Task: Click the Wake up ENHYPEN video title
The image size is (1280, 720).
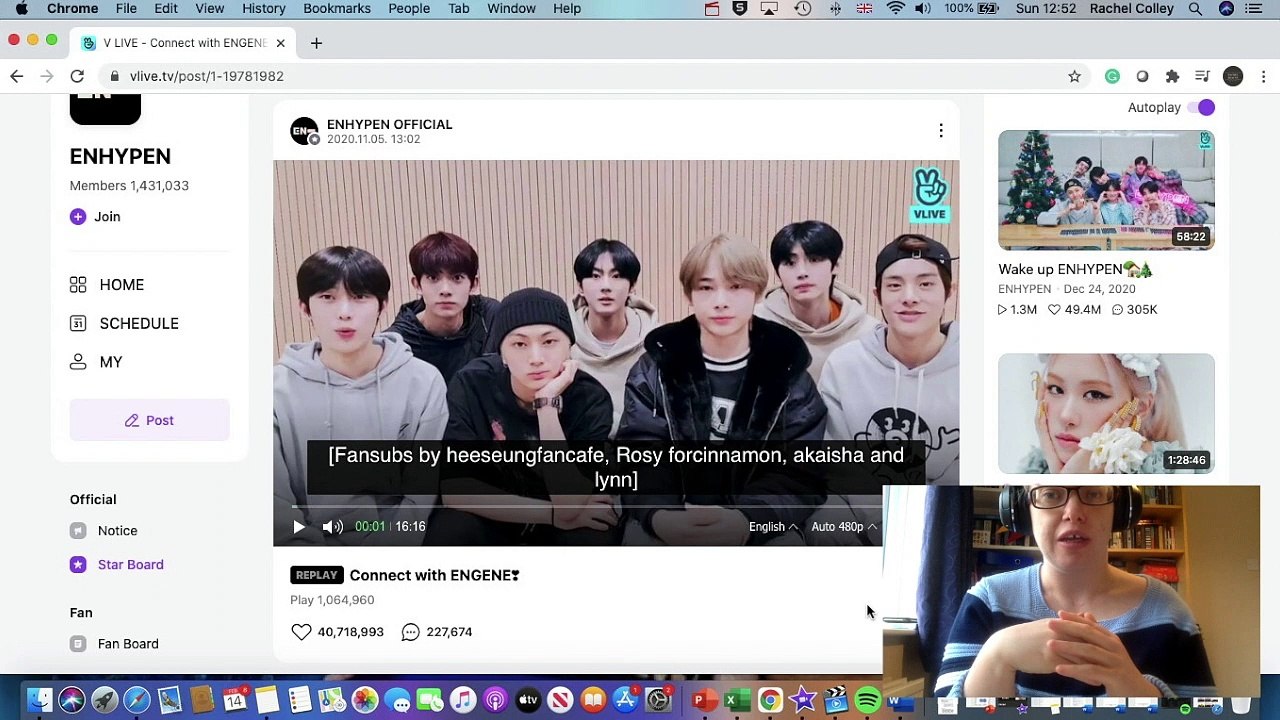Action: click(x=1075, y=269)
